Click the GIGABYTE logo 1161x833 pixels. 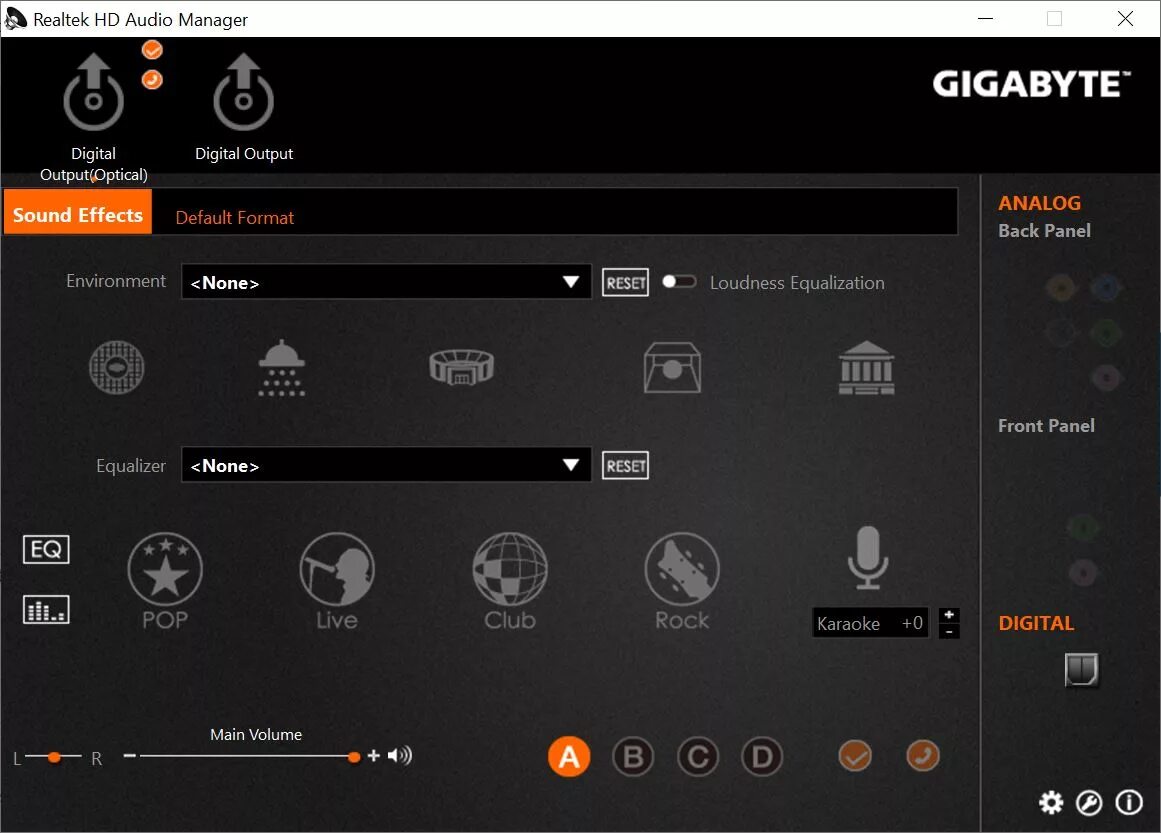(x=1031, y=84)
